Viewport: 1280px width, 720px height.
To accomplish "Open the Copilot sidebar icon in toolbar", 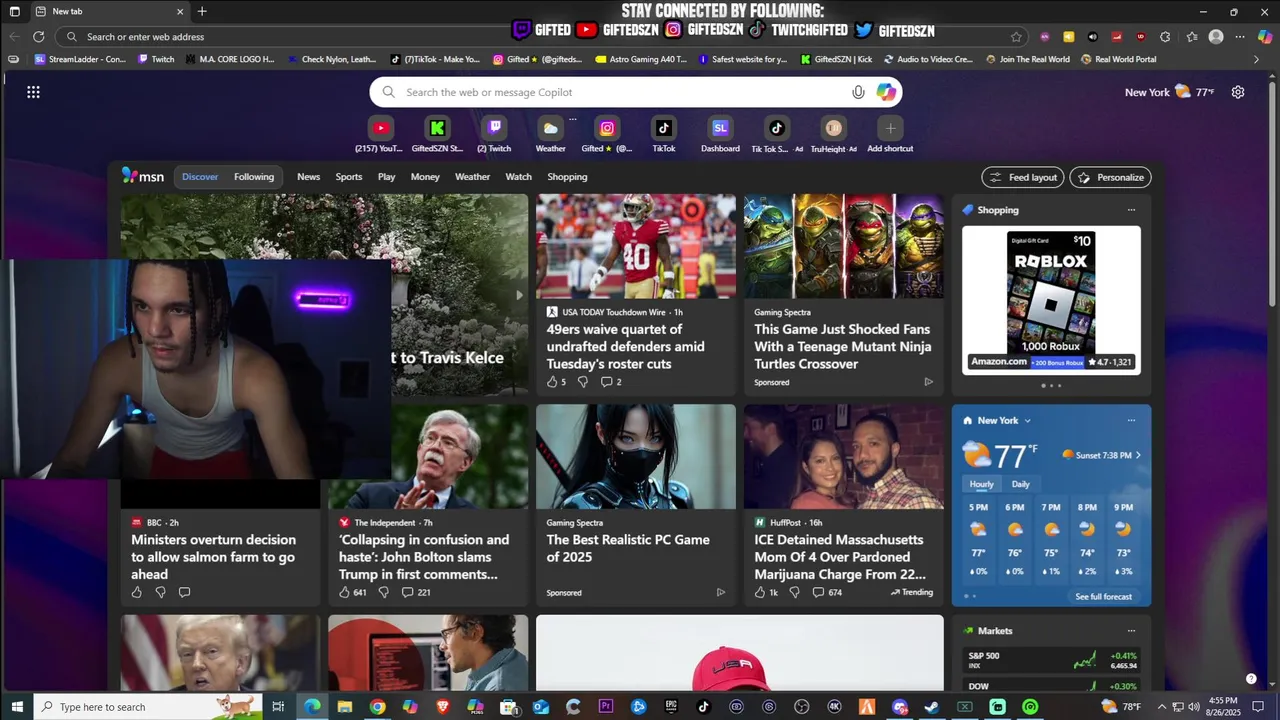I will [1264, 37].
